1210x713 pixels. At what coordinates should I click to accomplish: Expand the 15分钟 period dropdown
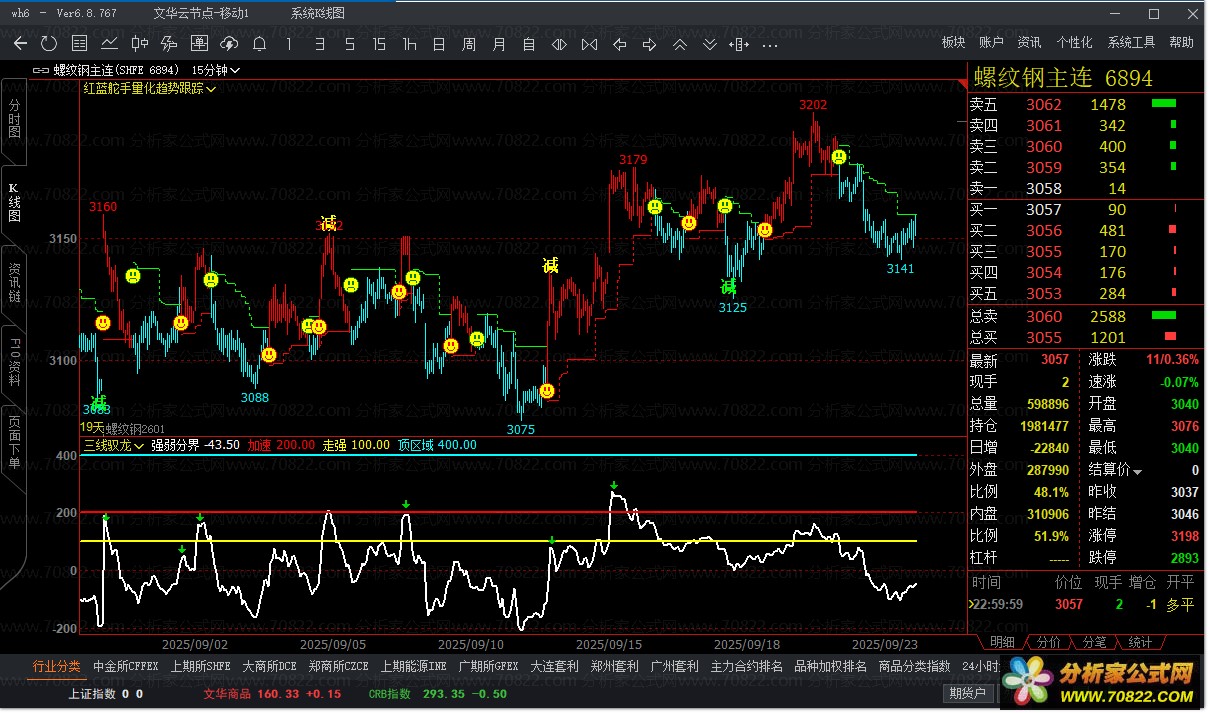pyautogui.click(x=215, y=70)
